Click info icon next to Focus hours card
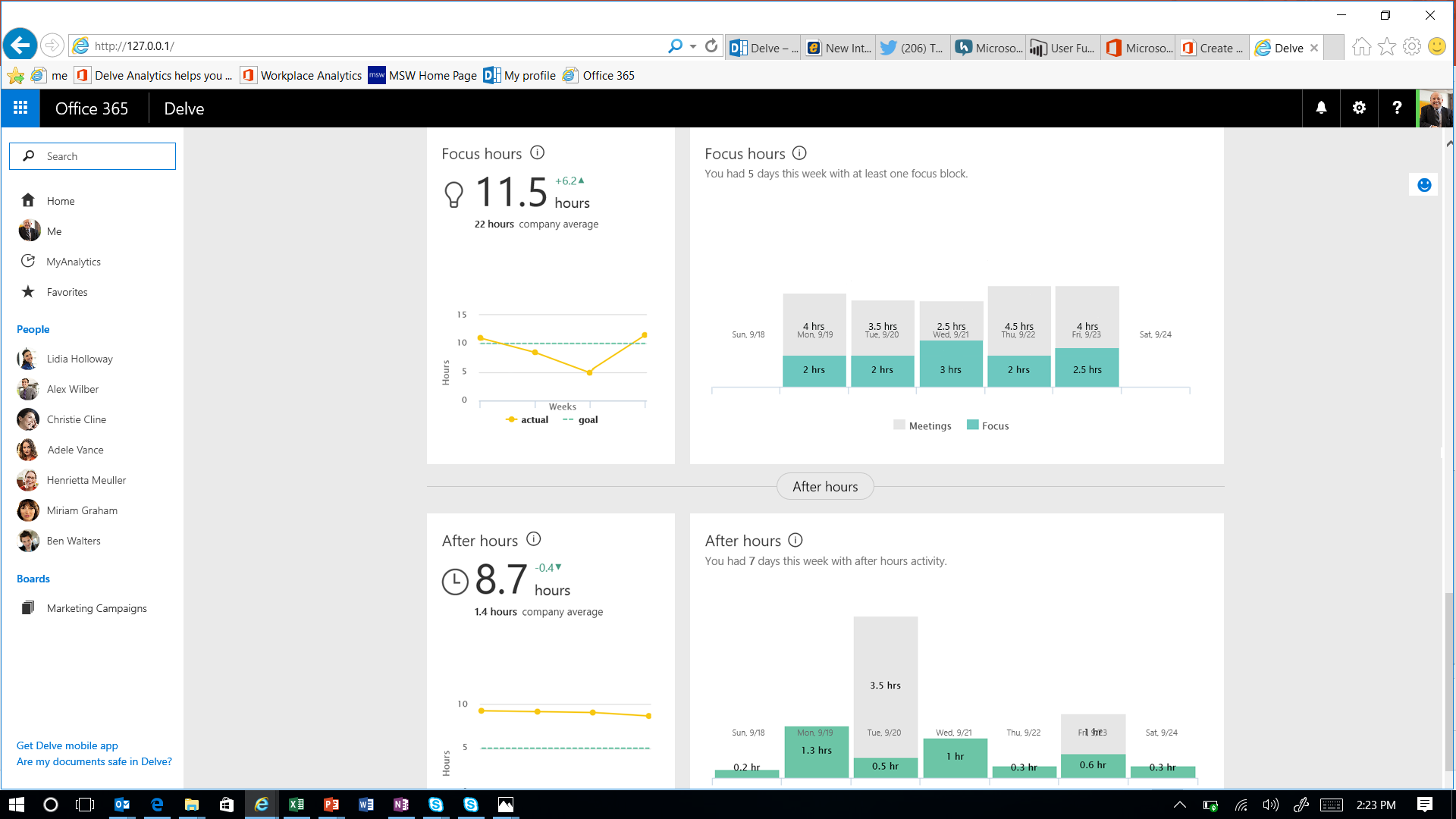The width and height of the screenshot is (1456, 819). (537, 152)
